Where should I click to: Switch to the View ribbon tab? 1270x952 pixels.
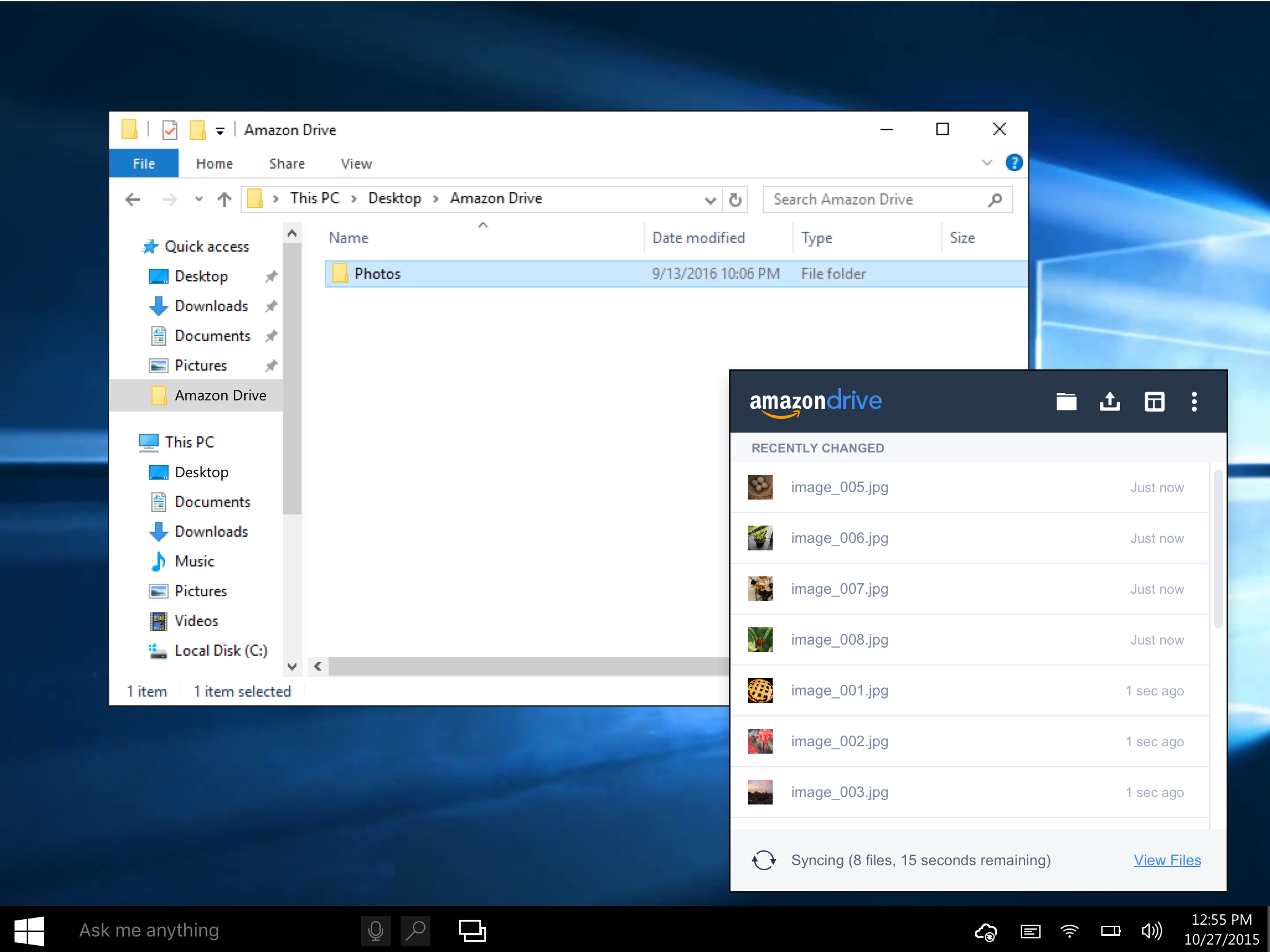pyautogui.click(x=356, y=164)
